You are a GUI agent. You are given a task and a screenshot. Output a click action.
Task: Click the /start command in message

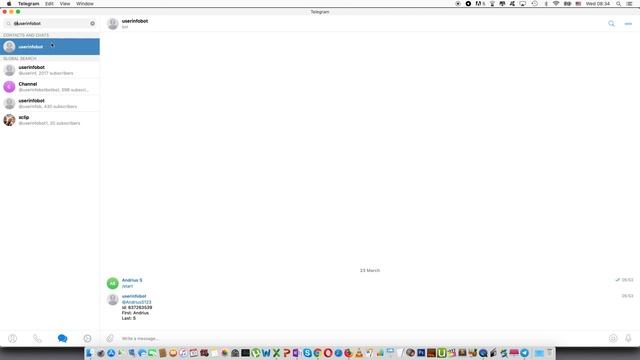pyautogui.click(x=127, y=286)
